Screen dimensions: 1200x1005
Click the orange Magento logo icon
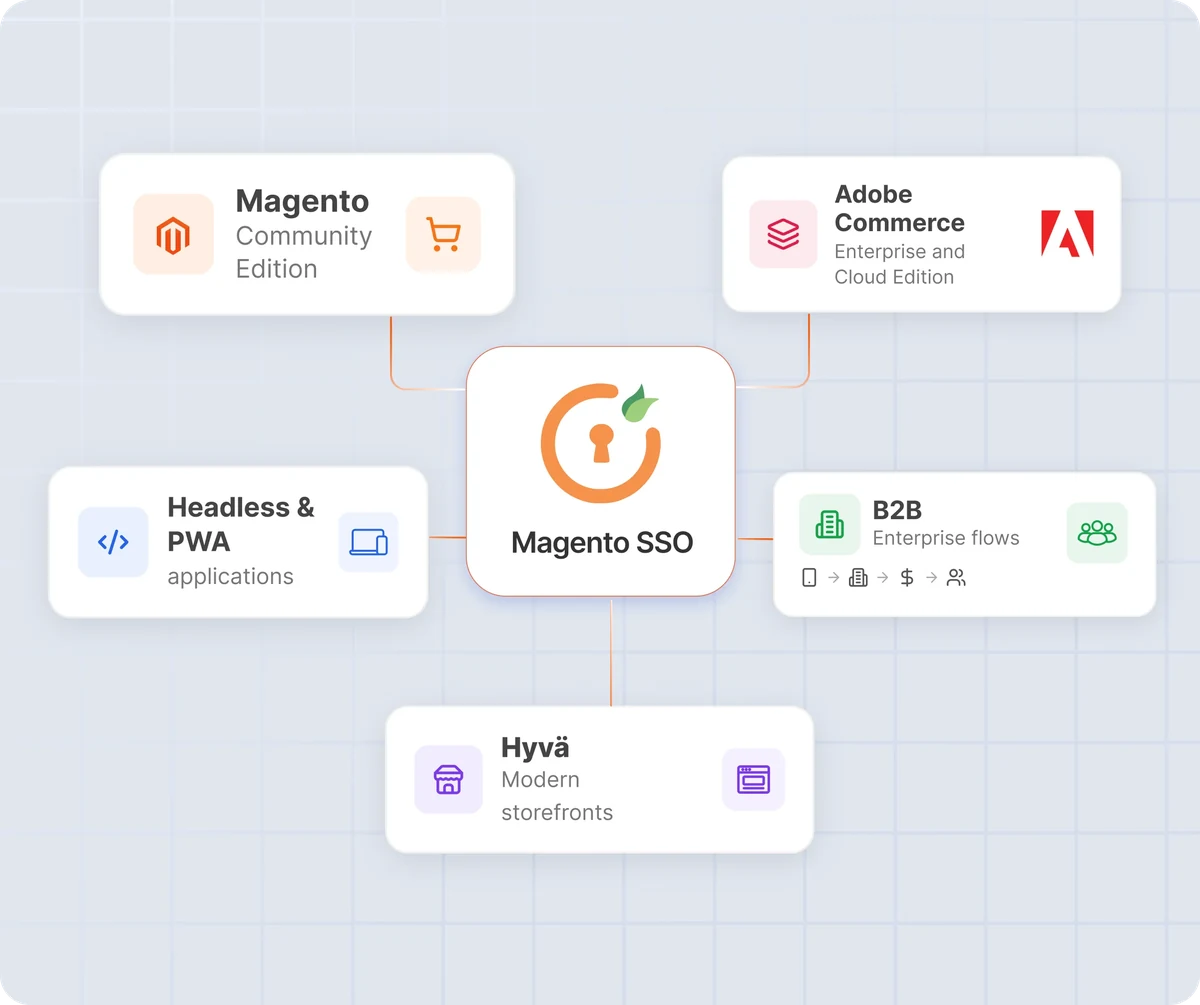point(173,234)
